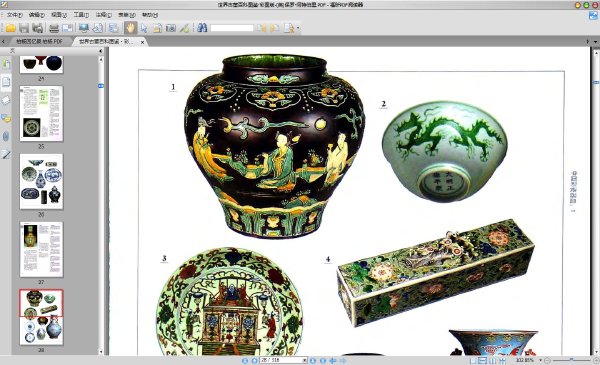Image resolution: width=600 pixels, height=365 pixels.
Task: Open the Signatures pen sidebar icon
Action: (x=6, y=154)
